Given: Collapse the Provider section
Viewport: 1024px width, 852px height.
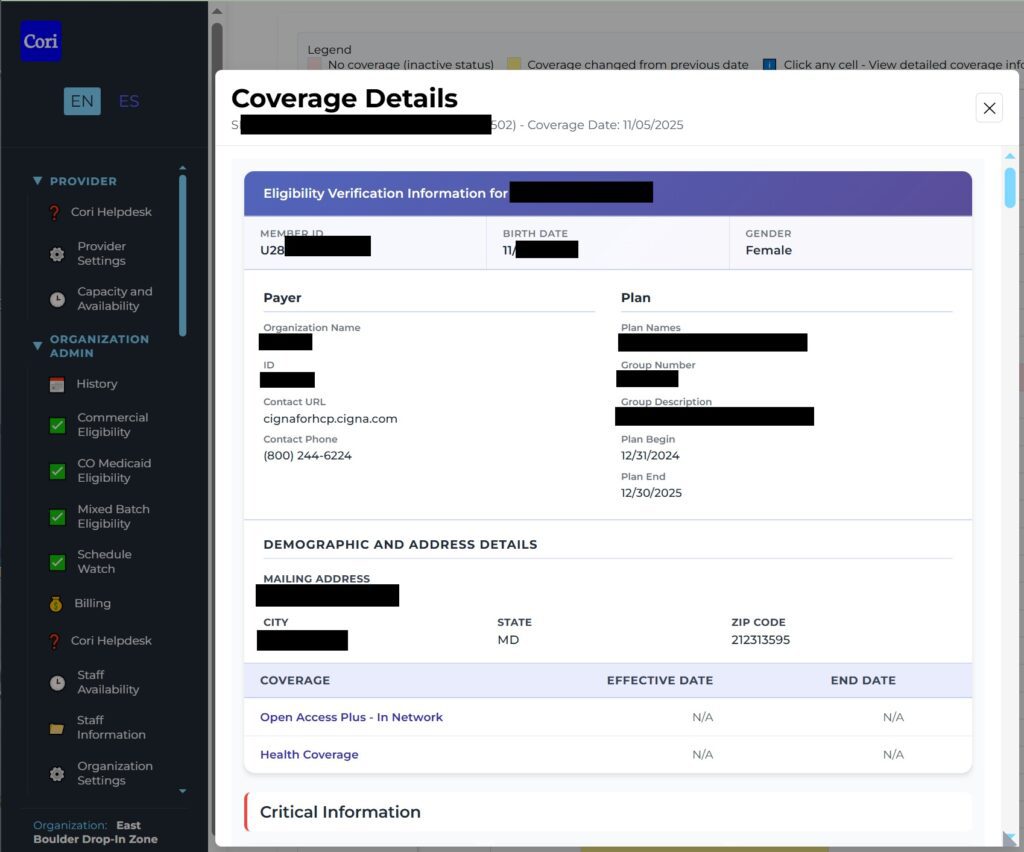Looking at the screenshot, I should click(x=38, y=181).
